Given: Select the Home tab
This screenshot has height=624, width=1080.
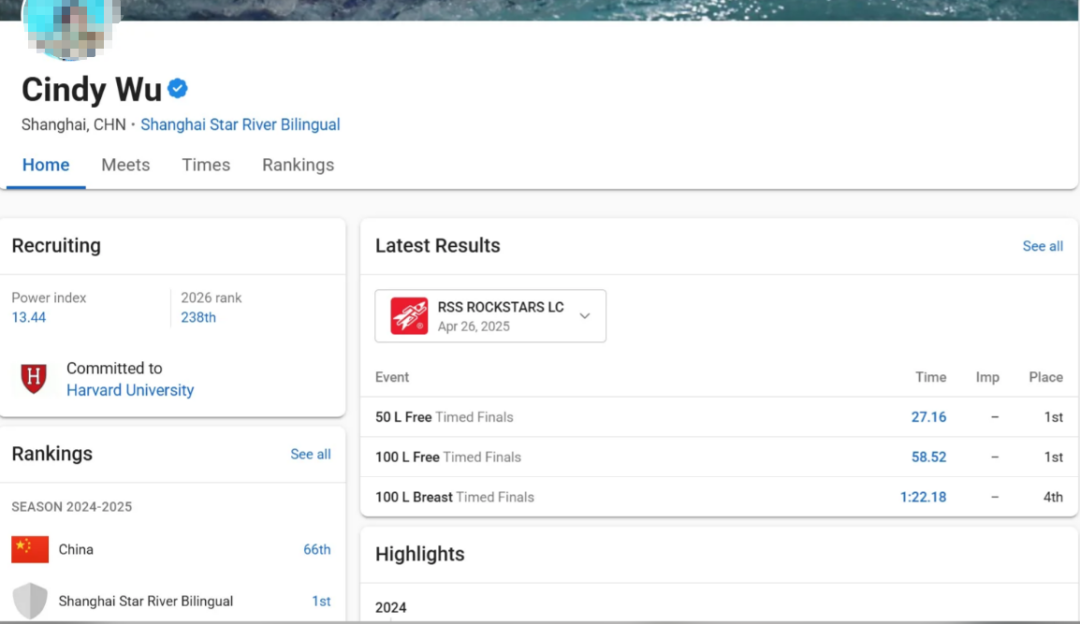Looking at the screenshot, I should [46, 165].
